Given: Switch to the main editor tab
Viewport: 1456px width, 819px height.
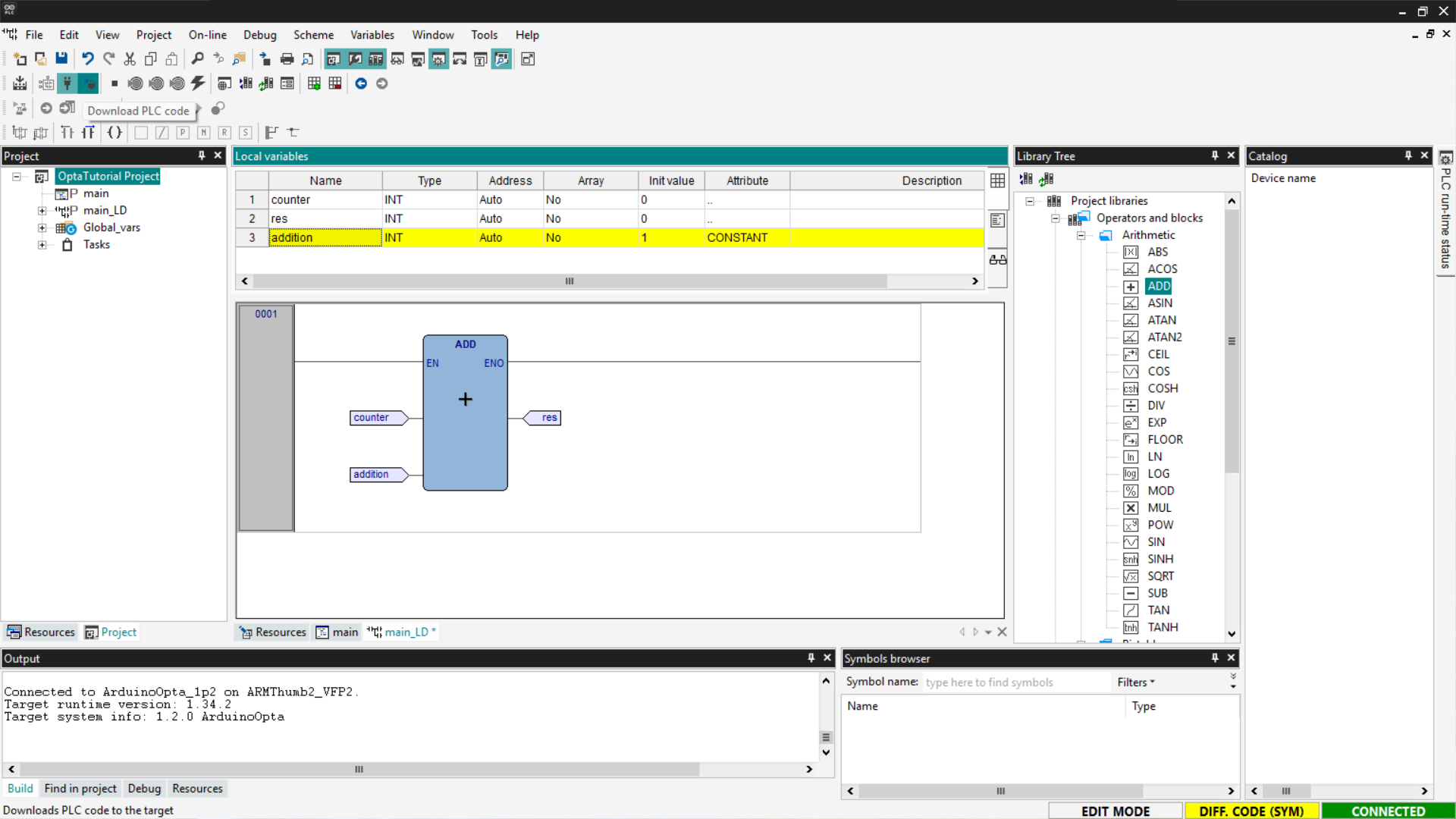Looking at the screenshot, I should tap(337, 632).
